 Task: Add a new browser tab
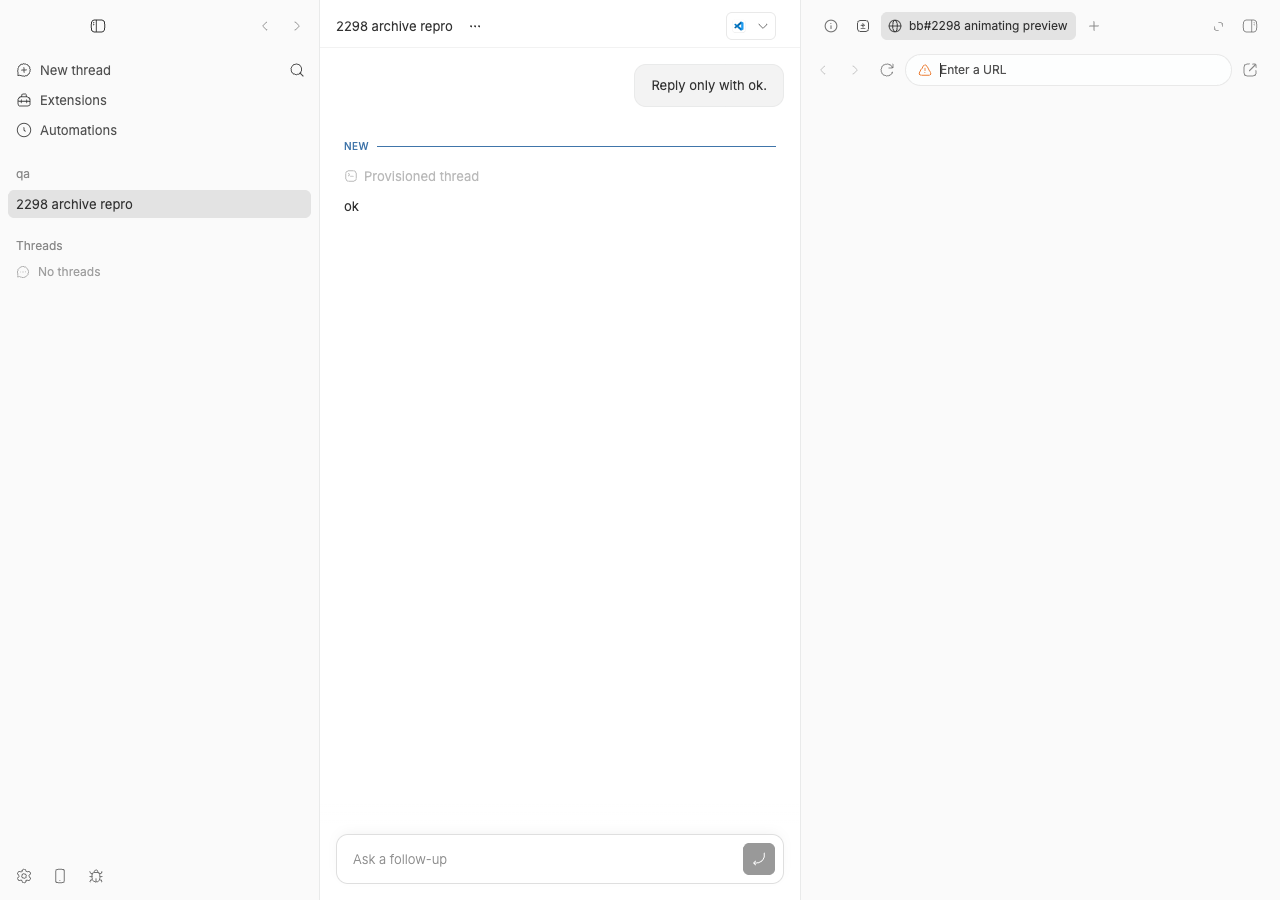(x=1094, y=26)
